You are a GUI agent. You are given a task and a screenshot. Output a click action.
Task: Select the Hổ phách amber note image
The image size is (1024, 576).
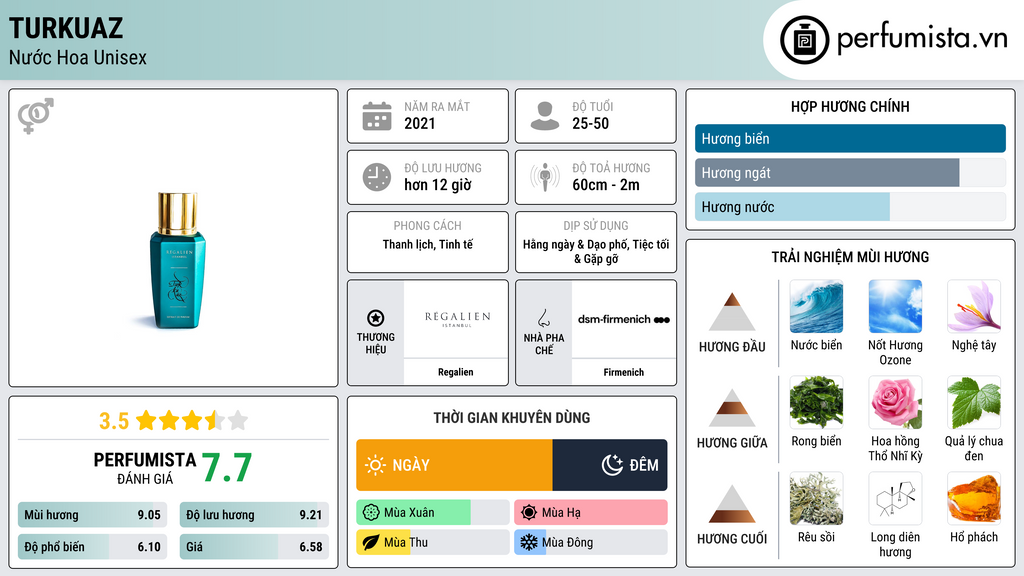pos(974,499)
